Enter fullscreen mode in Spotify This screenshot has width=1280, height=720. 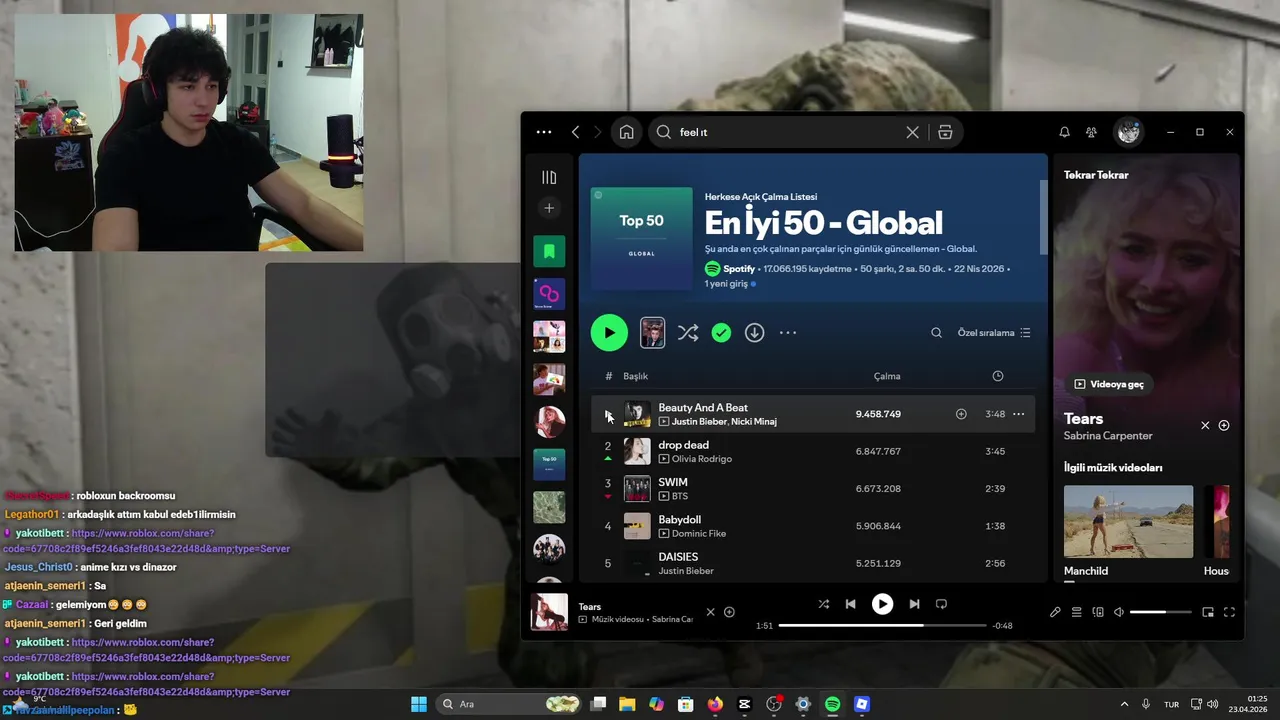(x=1229, y=612)
